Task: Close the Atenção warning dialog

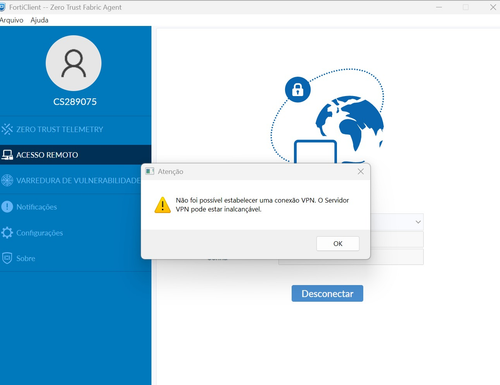Action: [361, 171]
